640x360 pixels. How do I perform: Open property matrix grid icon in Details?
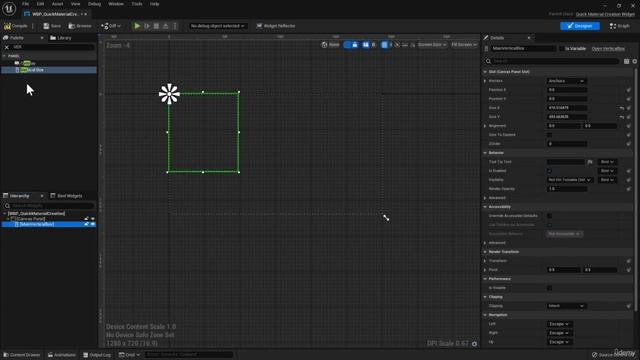pyautogui.click(x=627, y=61)
